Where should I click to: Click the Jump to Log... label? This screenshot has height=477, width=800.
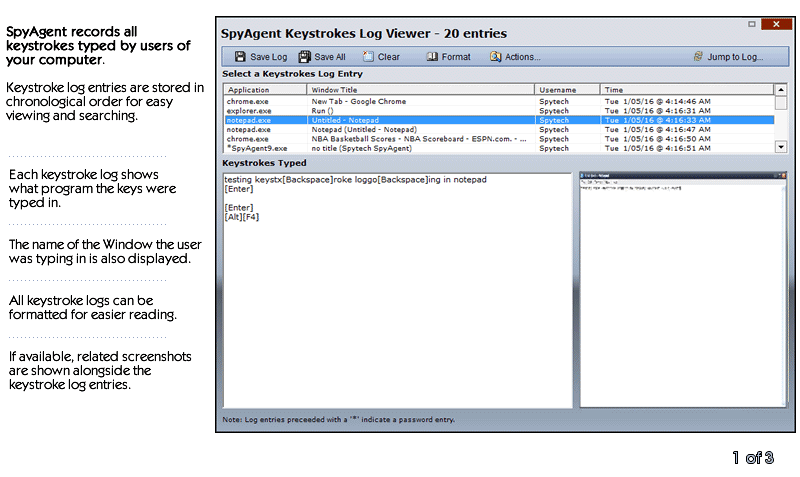(x=735, y=57)
